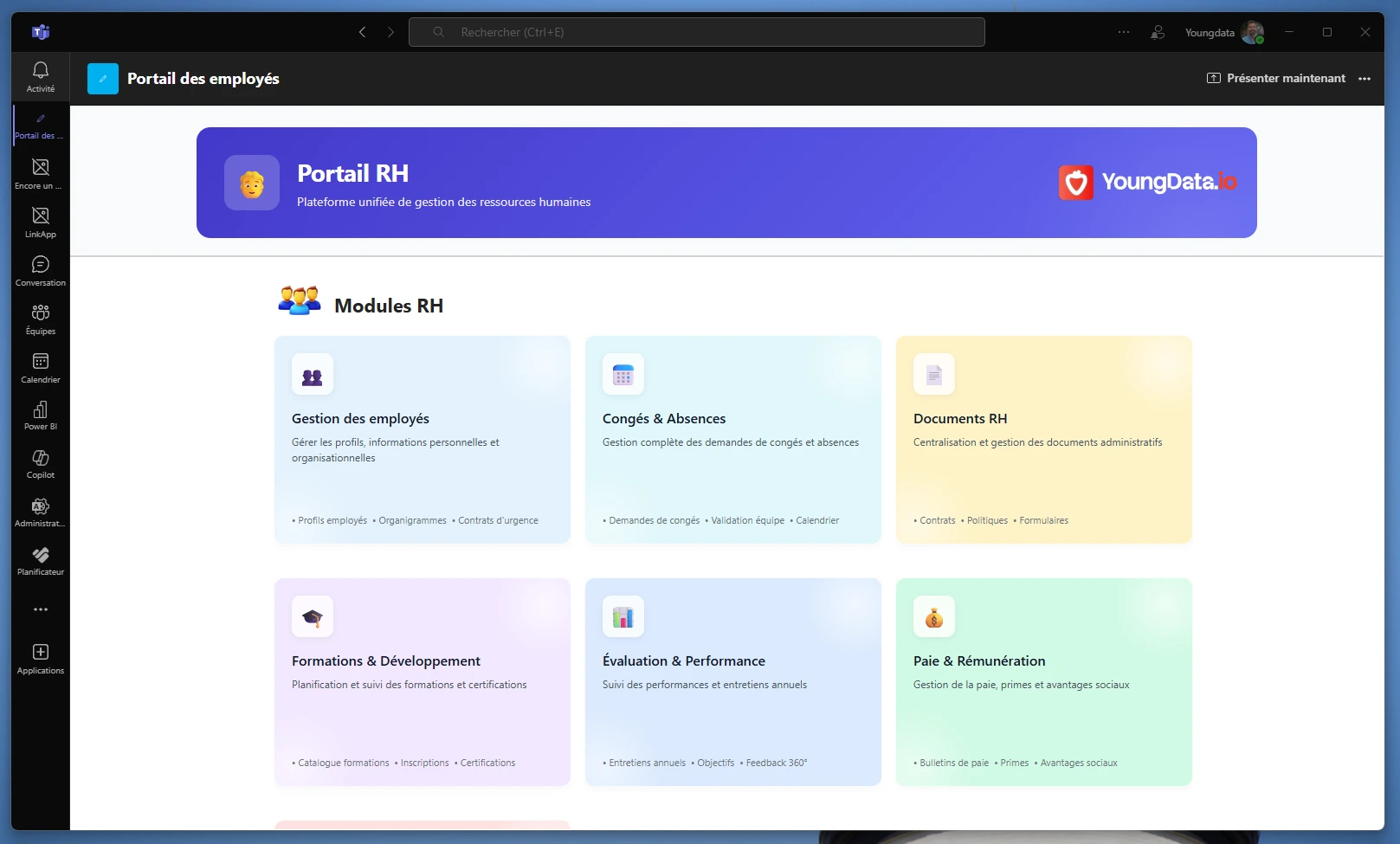Open LinkApp from the sidebar
The width and height of the screenshot is (1400, 844).
click(x=40, y=222)
